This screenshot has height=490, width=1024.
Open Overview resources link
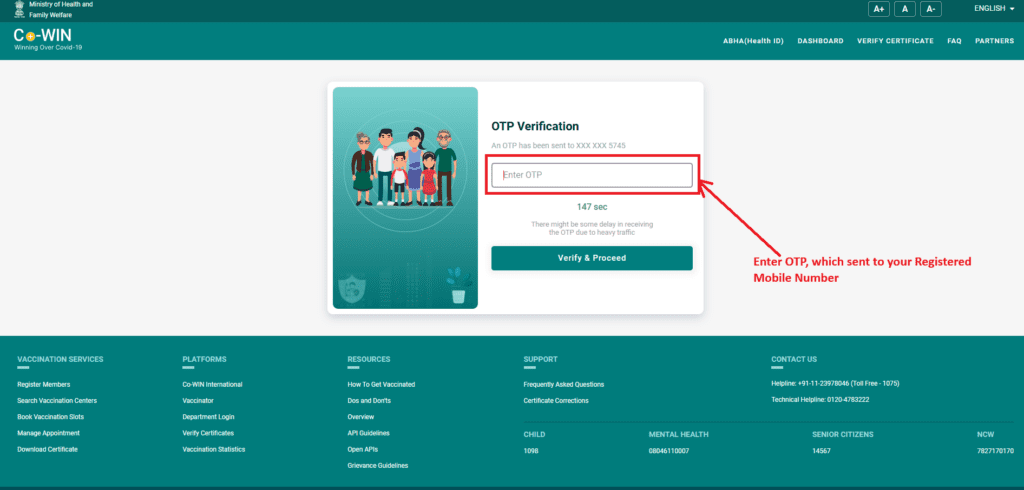[360, 417]
